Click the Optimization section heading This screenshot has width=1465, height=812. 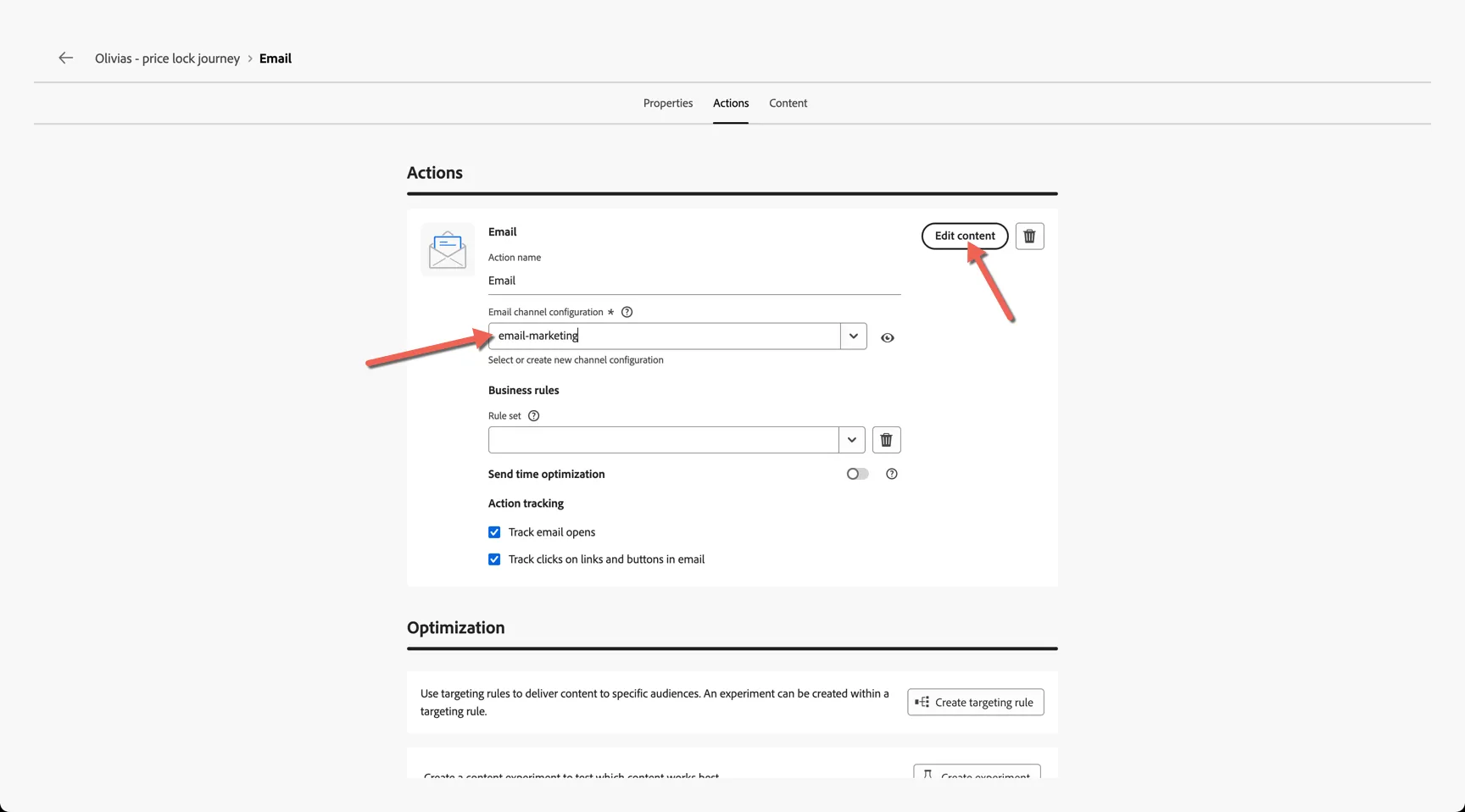455,627
